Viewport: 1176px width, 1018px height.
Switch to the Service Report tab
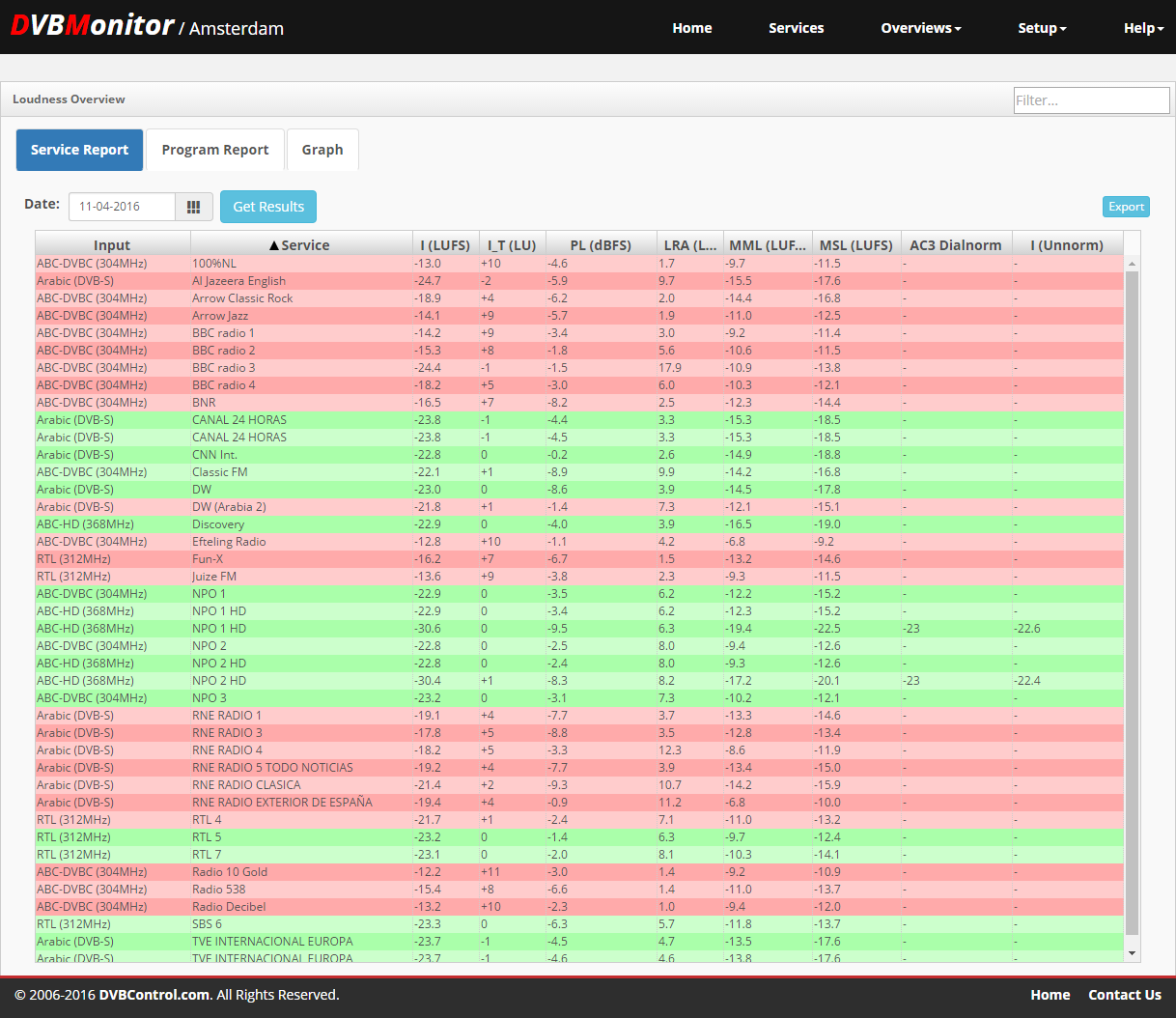coord(79,150)
